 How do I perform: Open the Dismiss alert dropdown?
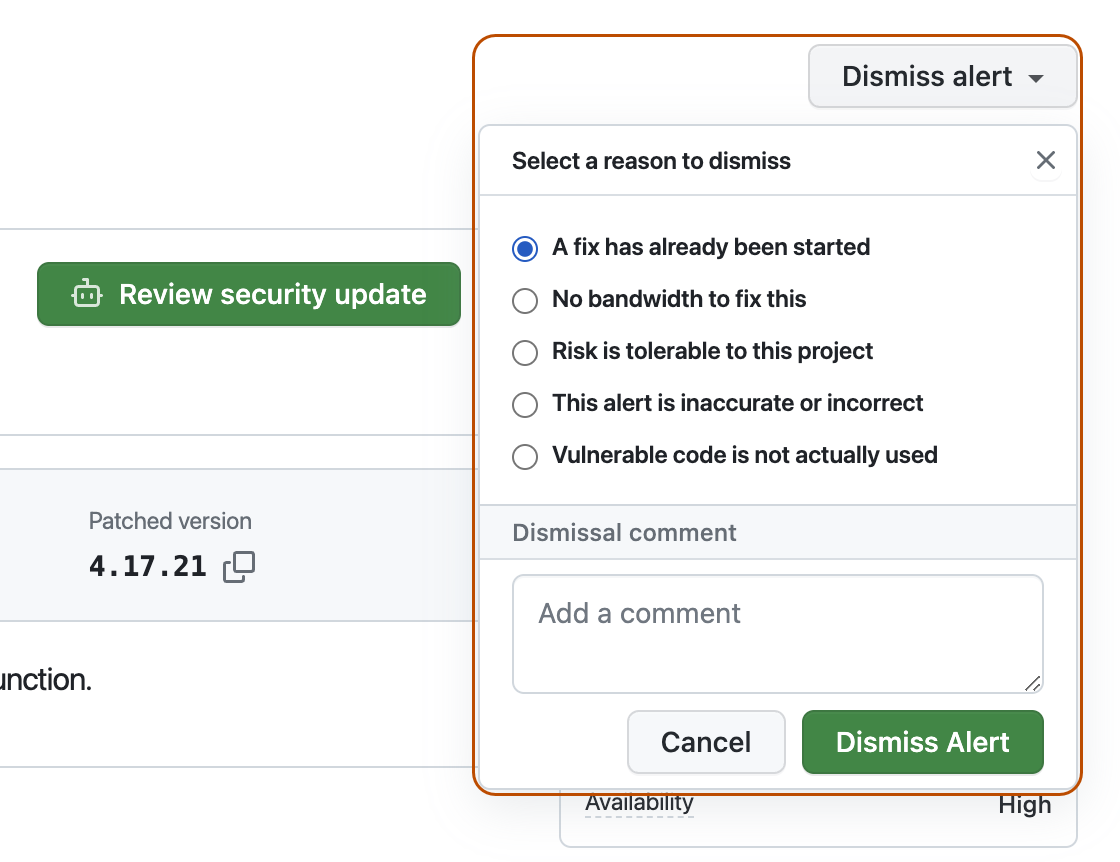coord(941,76)
